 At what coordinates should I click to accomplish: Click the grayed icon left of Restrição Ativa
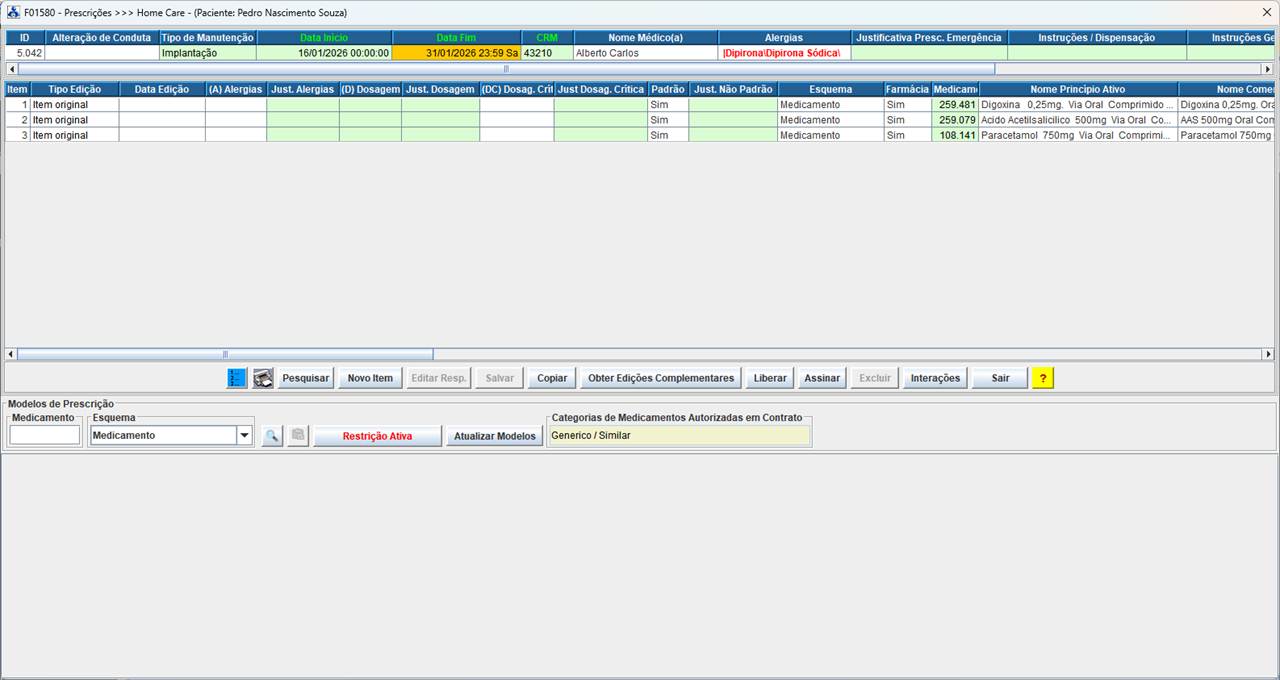pos(298,436)
